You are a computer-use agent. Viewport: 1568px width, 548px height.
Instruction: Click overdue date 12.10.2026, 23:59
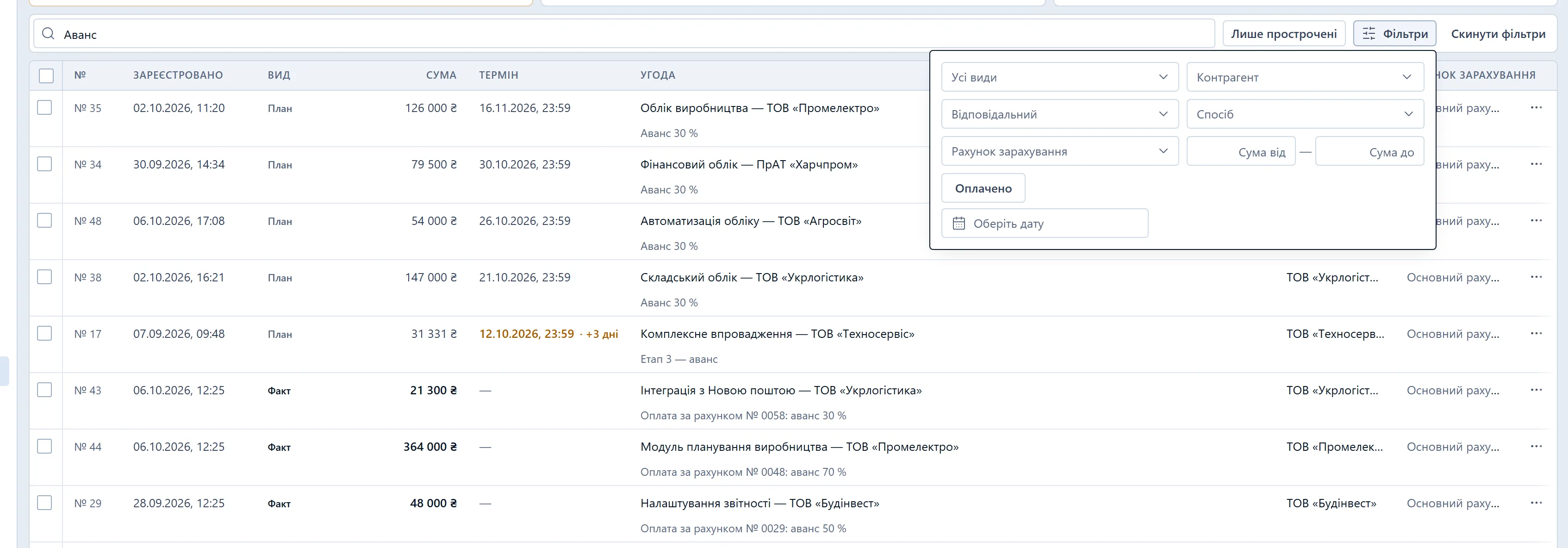click(x=527, y=334)
